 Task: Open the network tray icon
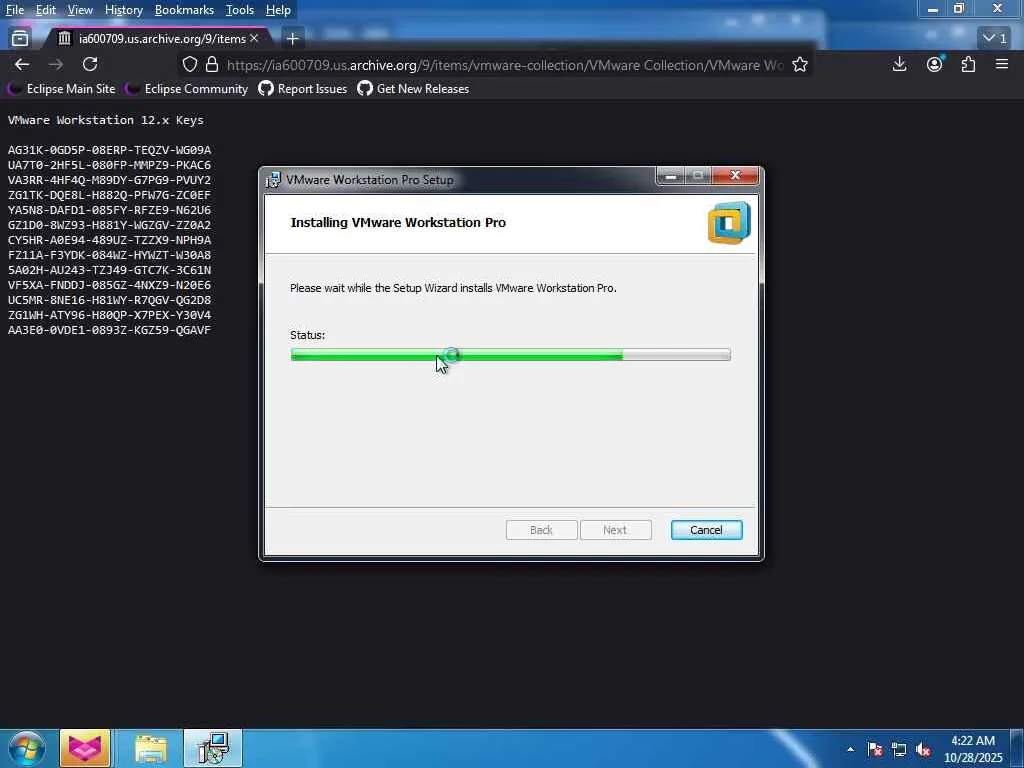[x=899, y=749]
